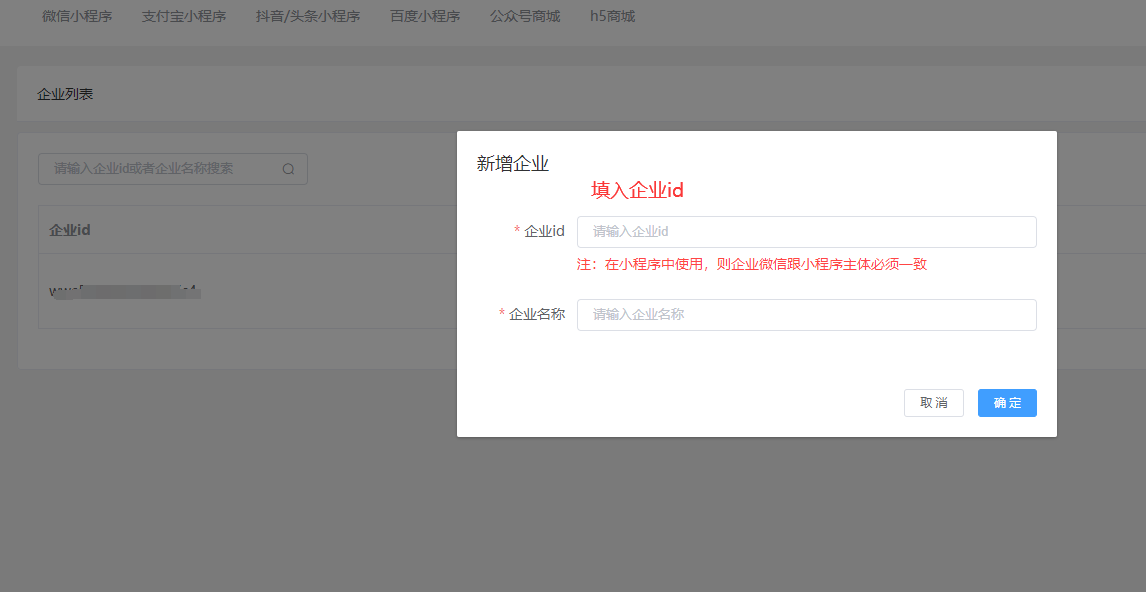This screenshot has width=1146, height=592.
Task: Click the 新增企业 dialog title
Action: tap(512, 164)
